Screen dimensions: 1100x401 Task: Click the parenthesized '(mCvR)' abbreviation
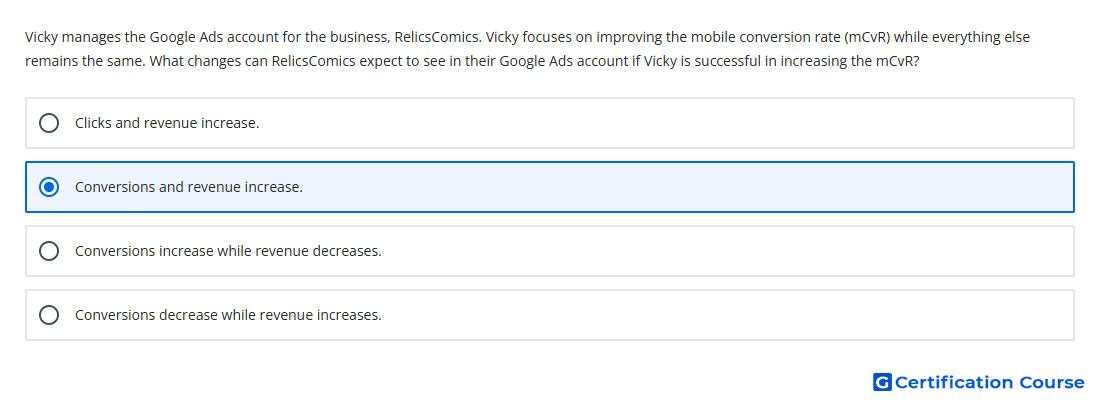(x=867, y=37)
